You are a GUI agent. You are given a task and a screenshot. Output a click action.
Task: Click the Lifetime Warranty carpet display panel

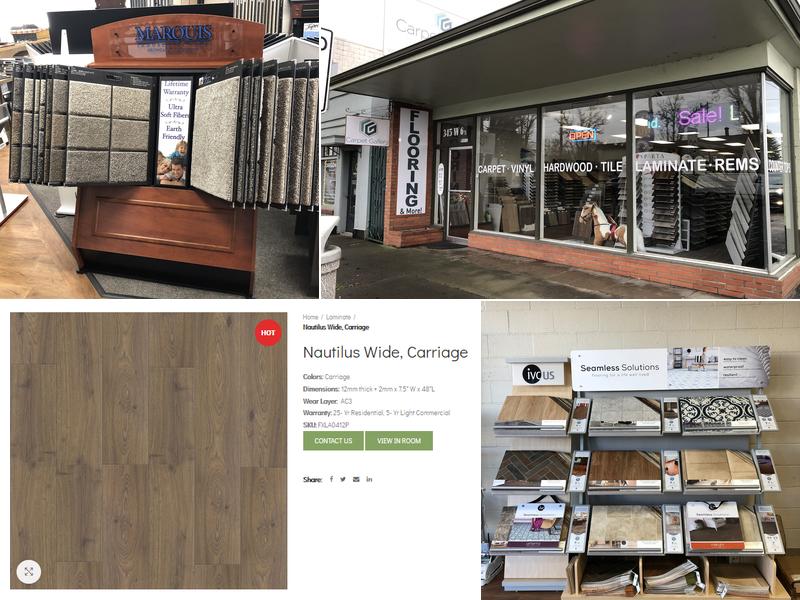175,131
